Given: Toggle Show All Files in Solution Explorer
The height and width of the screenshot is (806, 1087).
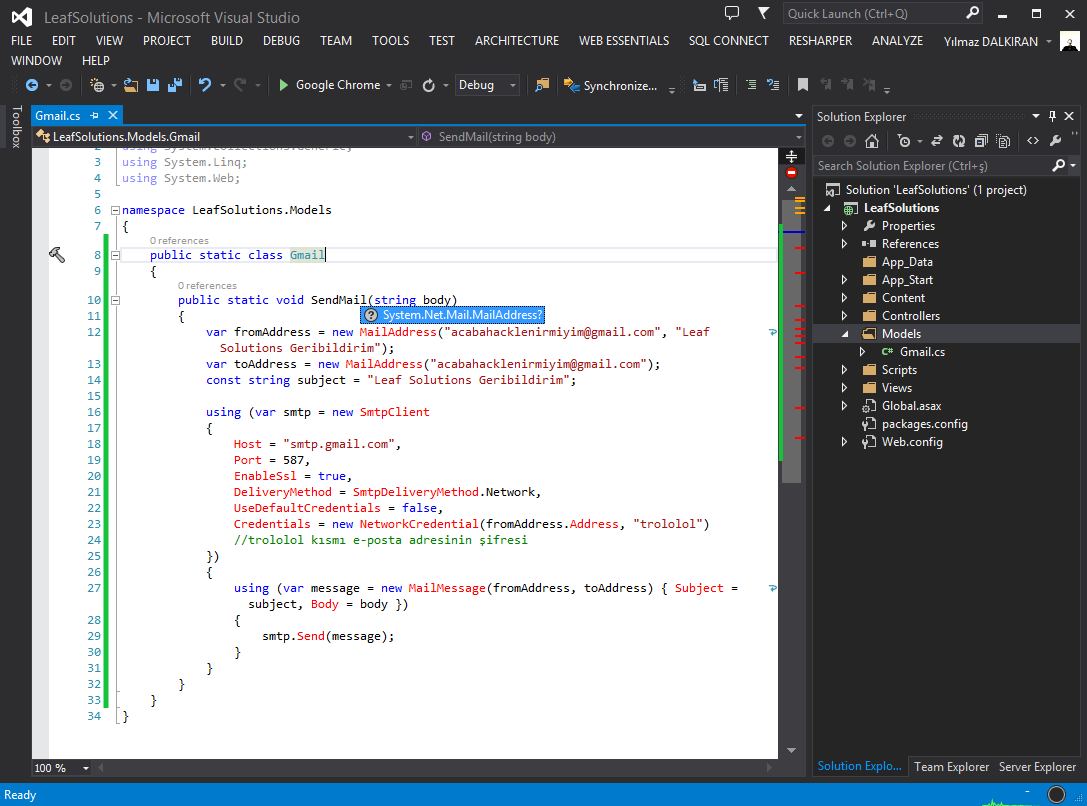Looking at the screenshot, I should click(1003, 141).
